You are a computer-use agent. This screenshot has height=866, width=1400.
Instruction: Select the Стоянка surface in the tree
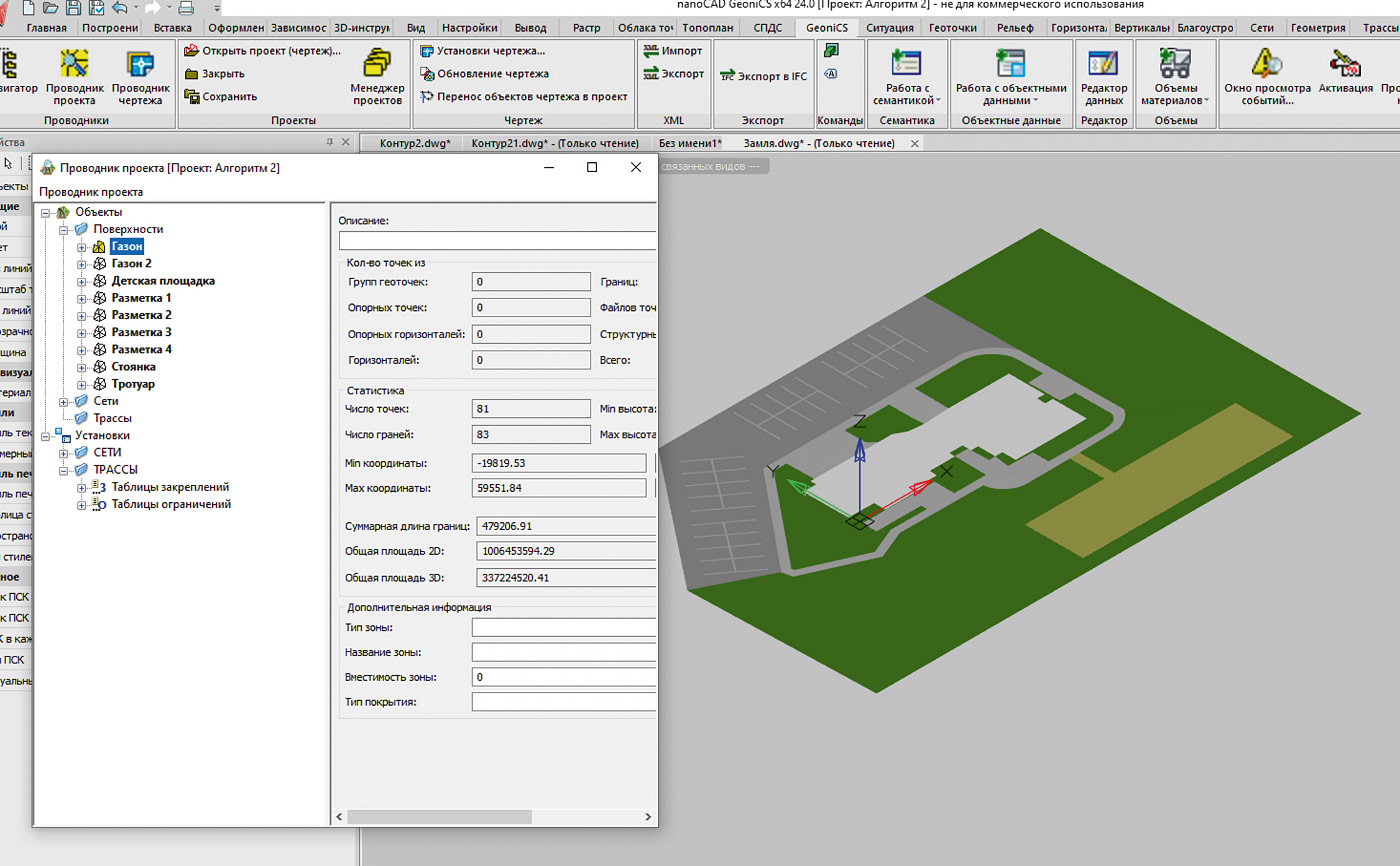(133, 367)
